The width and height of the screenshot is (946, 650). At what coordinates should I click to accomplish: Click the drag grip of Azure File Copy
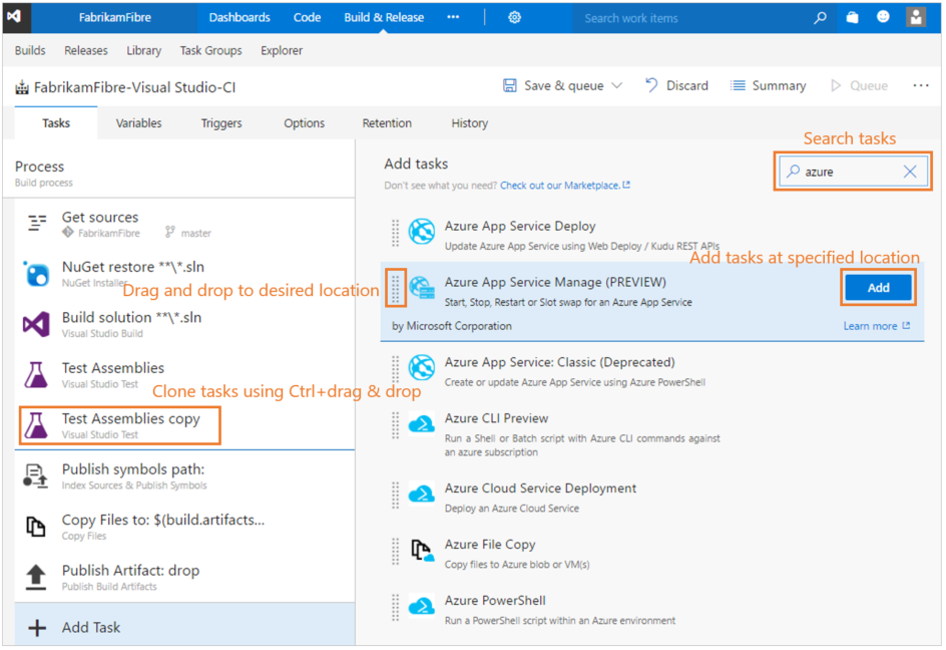click(395, 551)
